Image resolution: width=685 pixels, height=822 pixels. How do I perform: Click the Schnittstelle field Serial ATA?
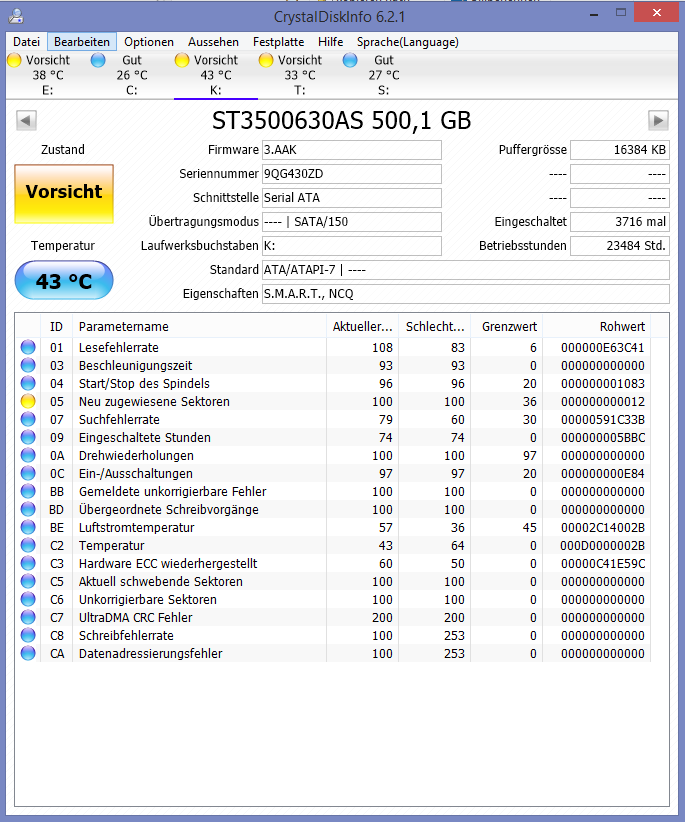(x=352, y=198)
